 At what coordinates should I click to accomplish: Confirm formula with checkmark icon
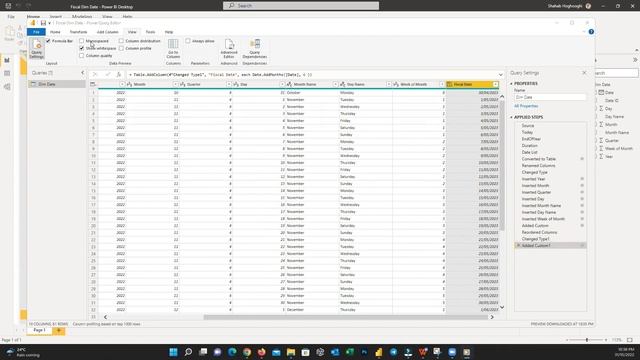pos(108,75)
